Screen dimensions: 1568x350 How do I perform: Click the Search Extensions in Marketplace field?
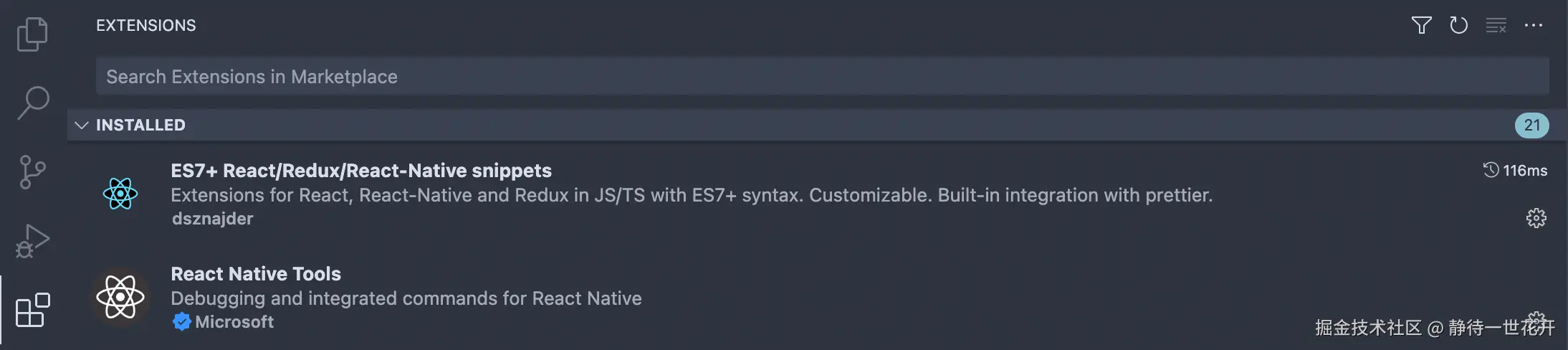tap(821, 77)
